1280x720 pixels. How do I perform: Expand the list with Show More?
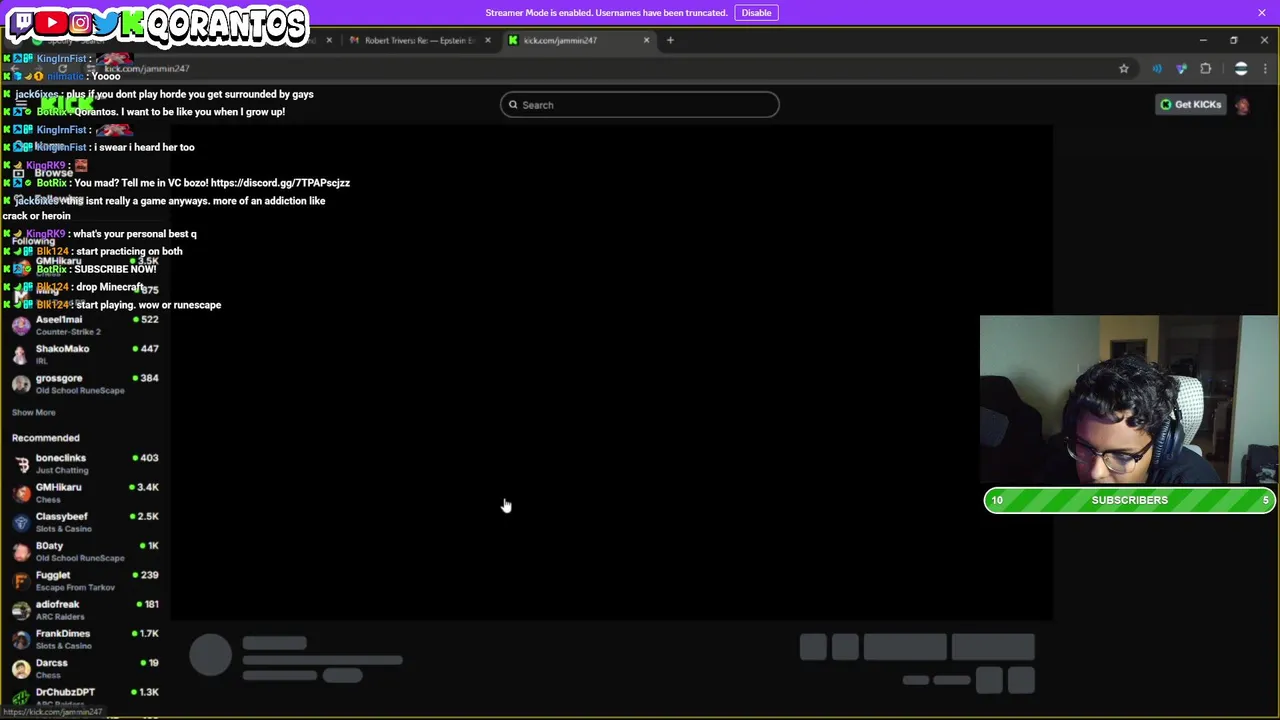click(x=33, y=412)
